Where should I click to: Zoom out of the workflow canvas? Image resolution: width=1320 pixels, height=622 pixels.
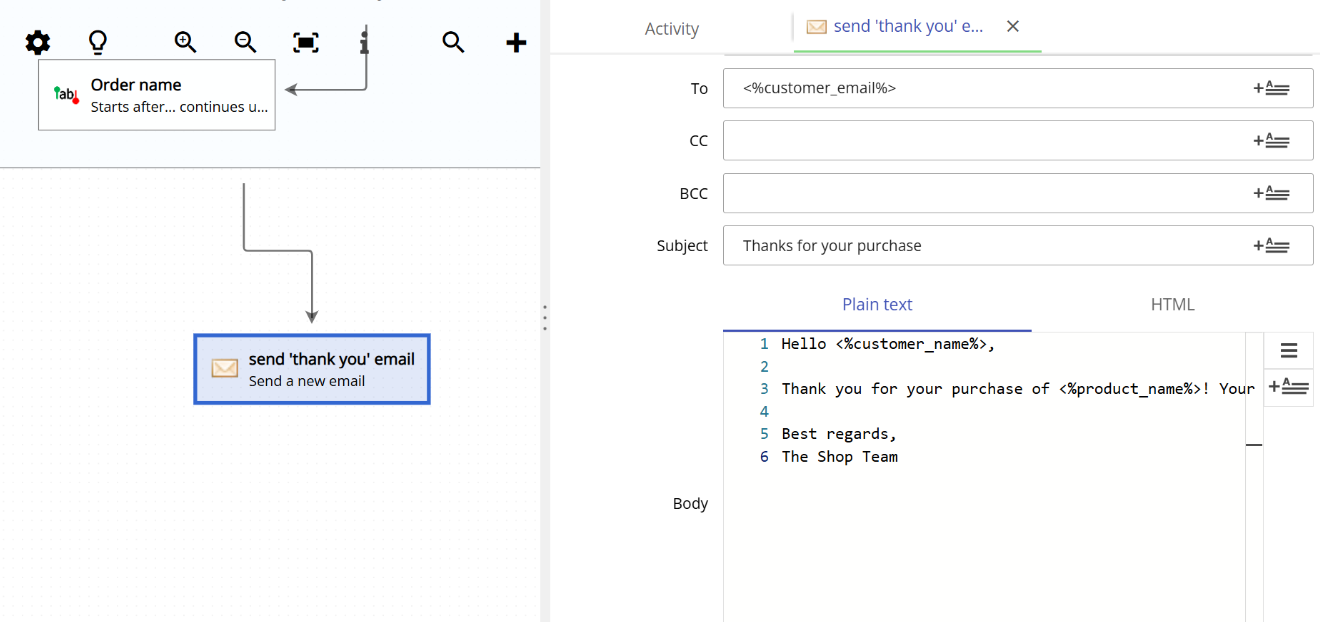245,42
